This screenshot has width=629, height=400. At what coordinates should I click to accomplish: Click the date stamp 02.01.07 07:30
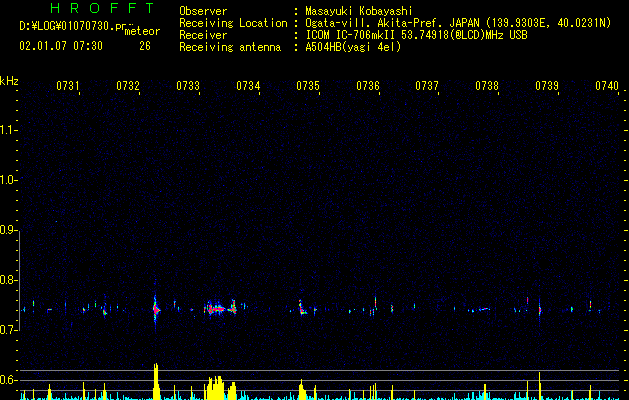(61, 46)
